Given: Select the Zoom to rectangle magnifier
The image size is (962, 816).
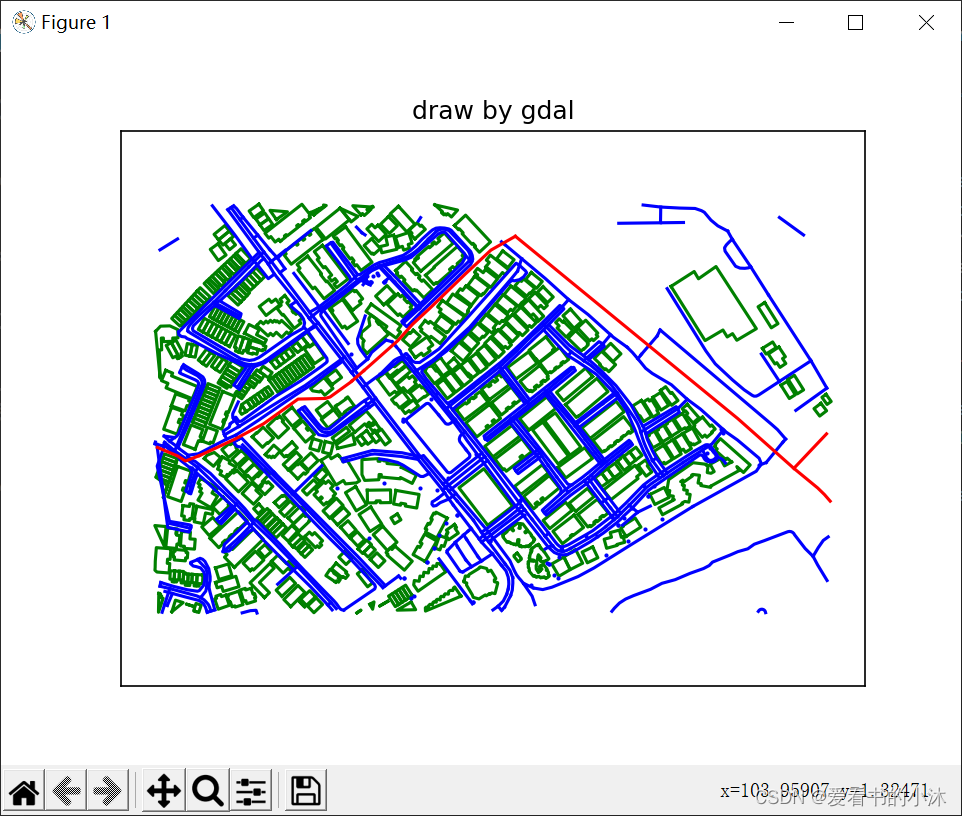Looking at the screenshot, I should (x=208, y=792).
